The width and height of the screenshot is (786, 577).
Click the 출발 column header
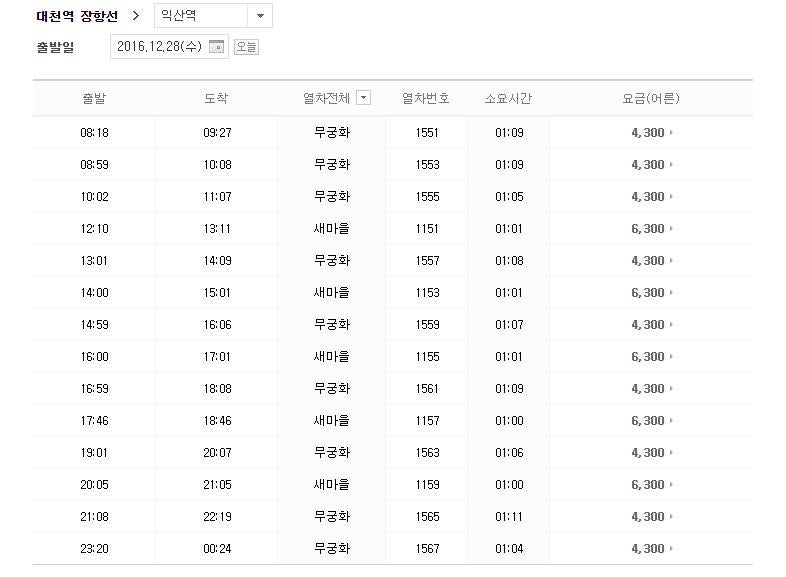click(94, 98)
